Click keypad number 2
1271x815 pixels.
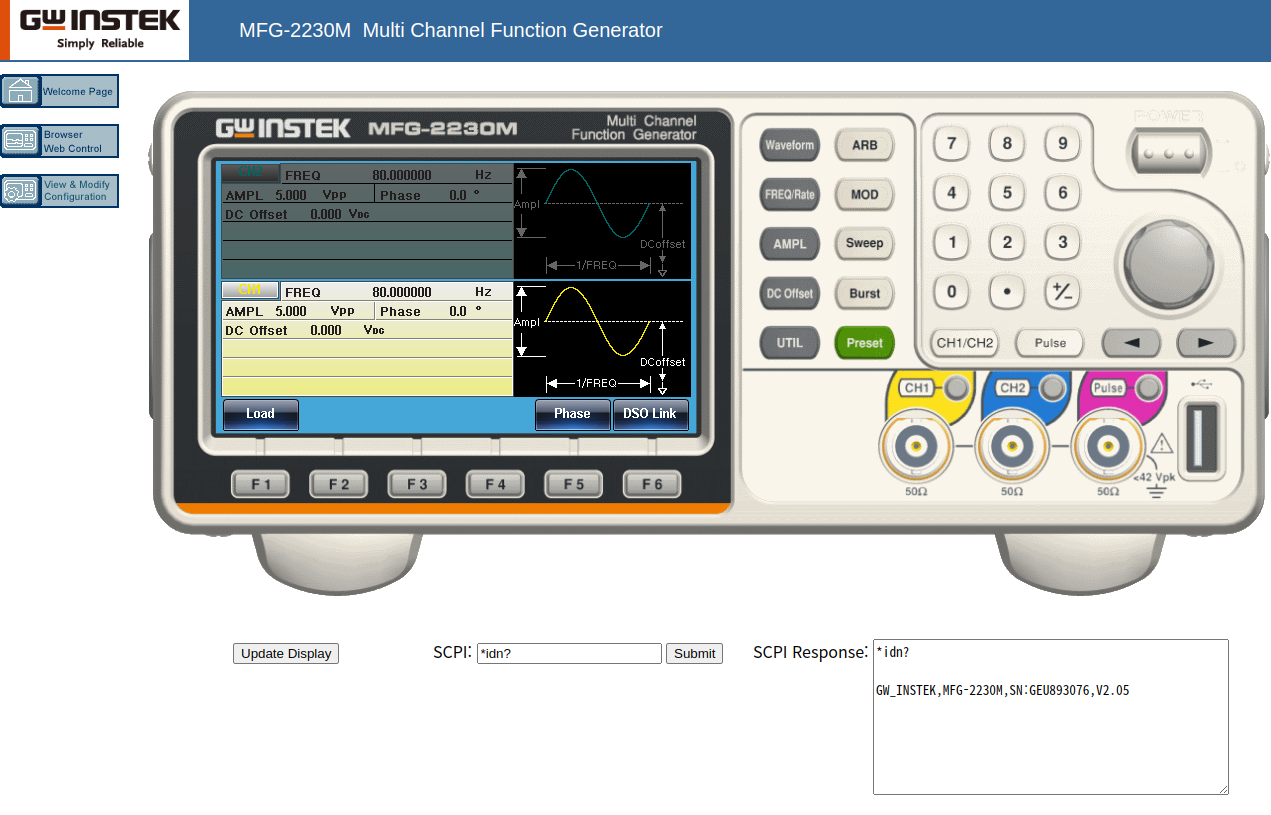tap(1007, 242)
